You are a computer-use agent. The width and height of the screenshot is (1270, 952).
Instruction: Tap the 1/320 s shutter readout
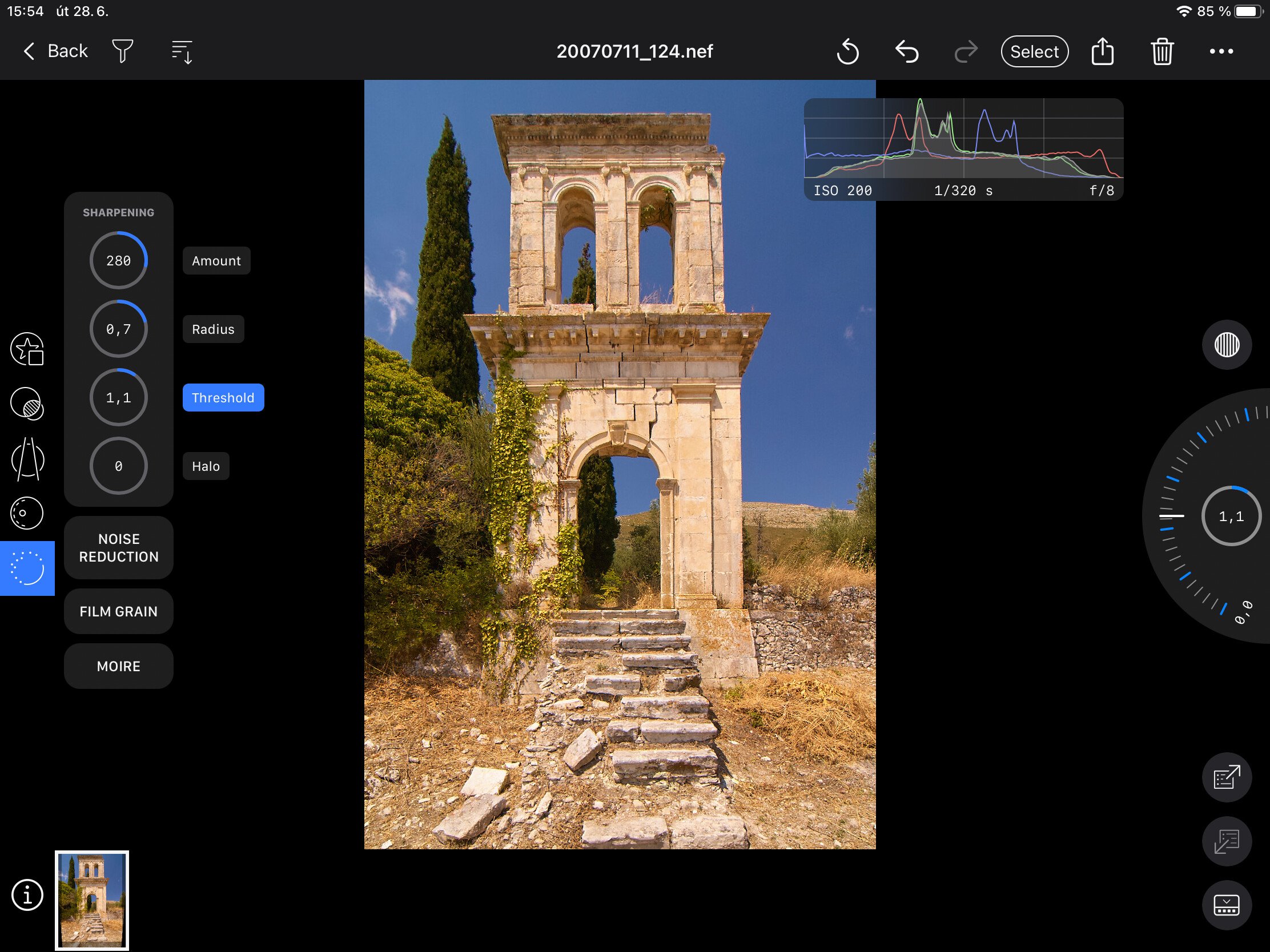point(963,191)
